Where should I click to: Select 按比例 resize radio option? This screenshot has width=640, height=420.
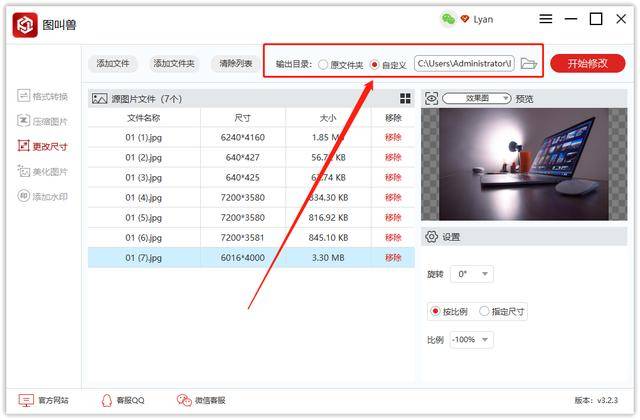click(x=435, y=311)
